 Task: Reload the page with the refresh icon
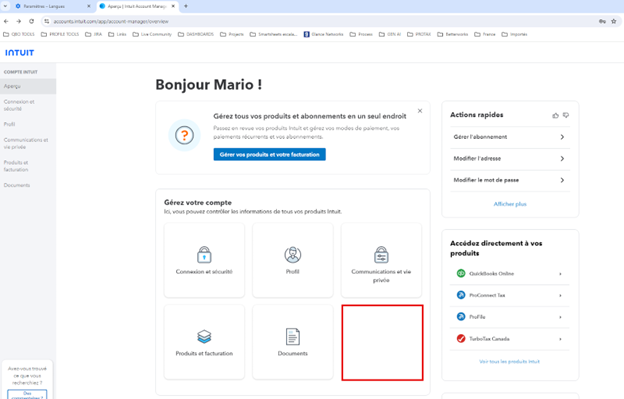pyautogui.click(x=31, y=21)
